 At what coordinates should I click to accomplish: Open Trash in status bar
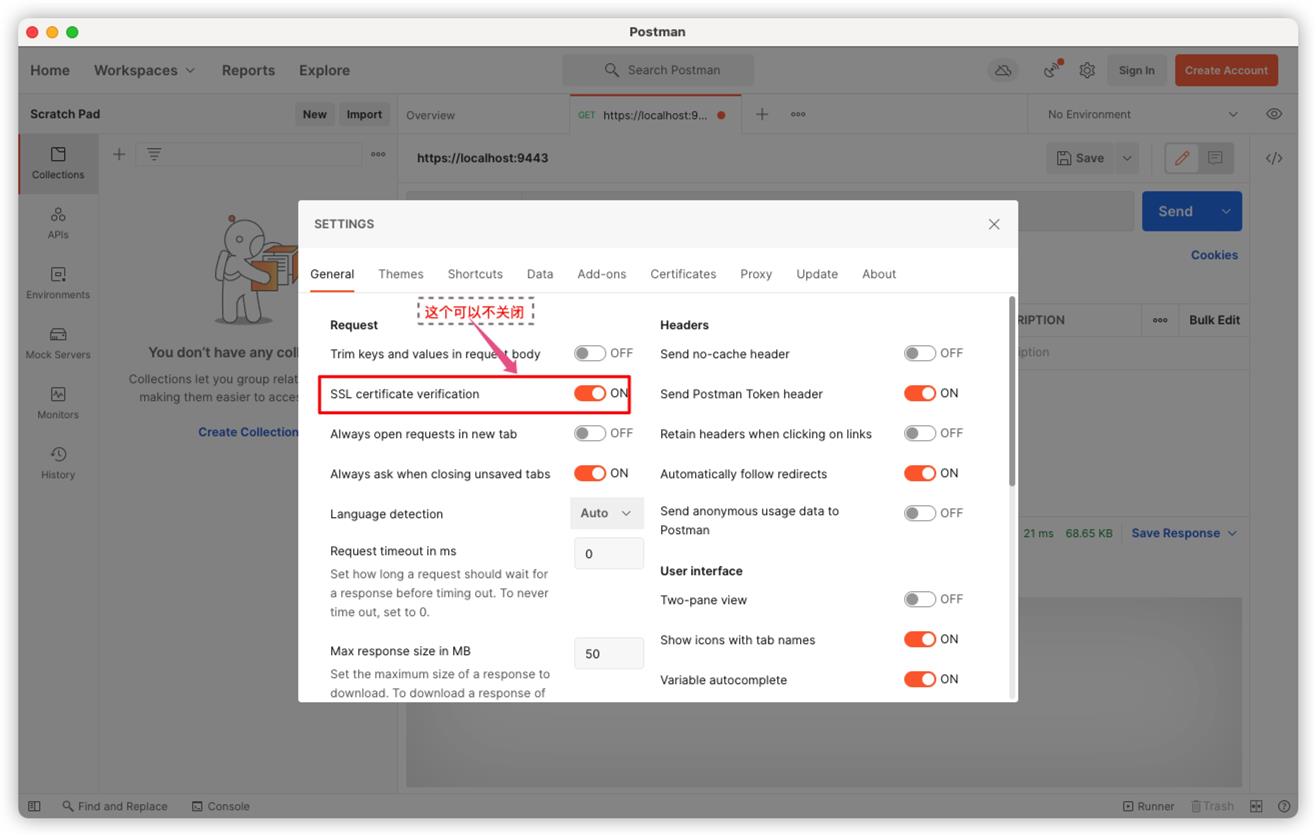click(1212, 806)
